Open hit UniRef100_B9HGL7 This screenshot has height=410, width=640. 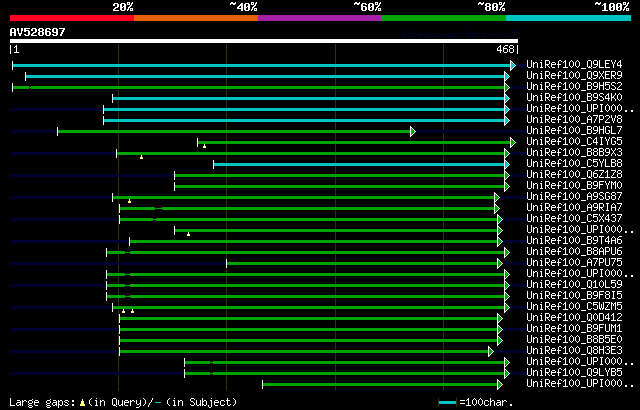click(x=574, y=131)
